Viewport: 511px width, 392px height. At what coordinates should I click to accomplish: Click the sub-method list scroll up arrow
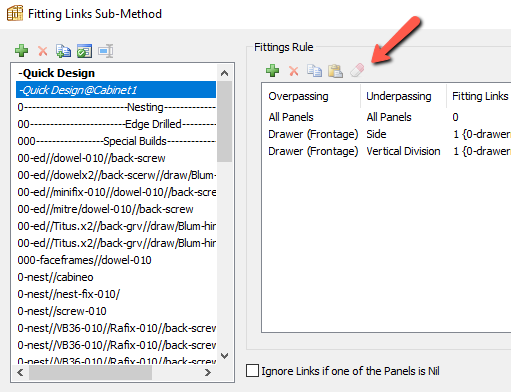pyautogui.click(x=225, y=73)
